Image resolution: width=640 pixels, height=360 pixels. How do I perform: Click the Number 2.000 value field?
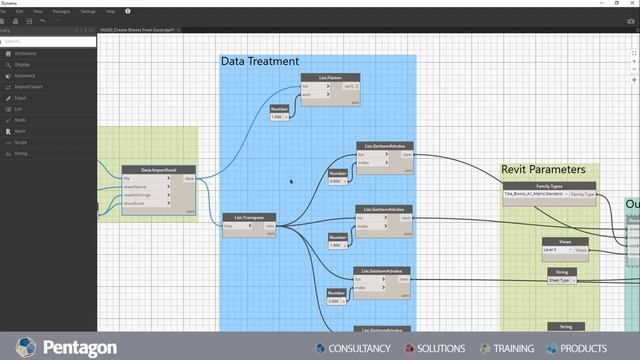(x=334, y=301)
